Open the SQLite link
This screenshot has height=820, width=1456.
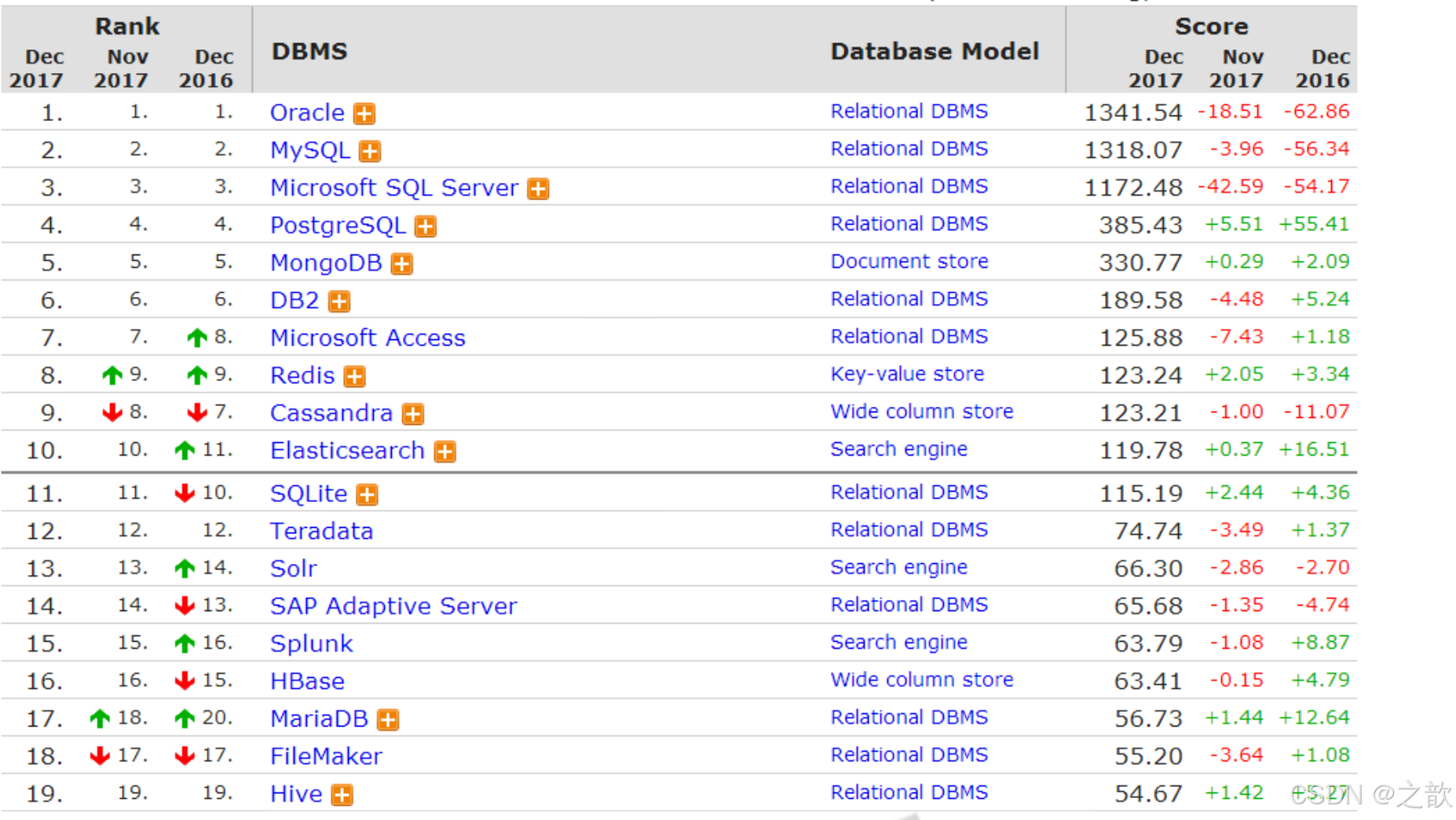(309, 494)
